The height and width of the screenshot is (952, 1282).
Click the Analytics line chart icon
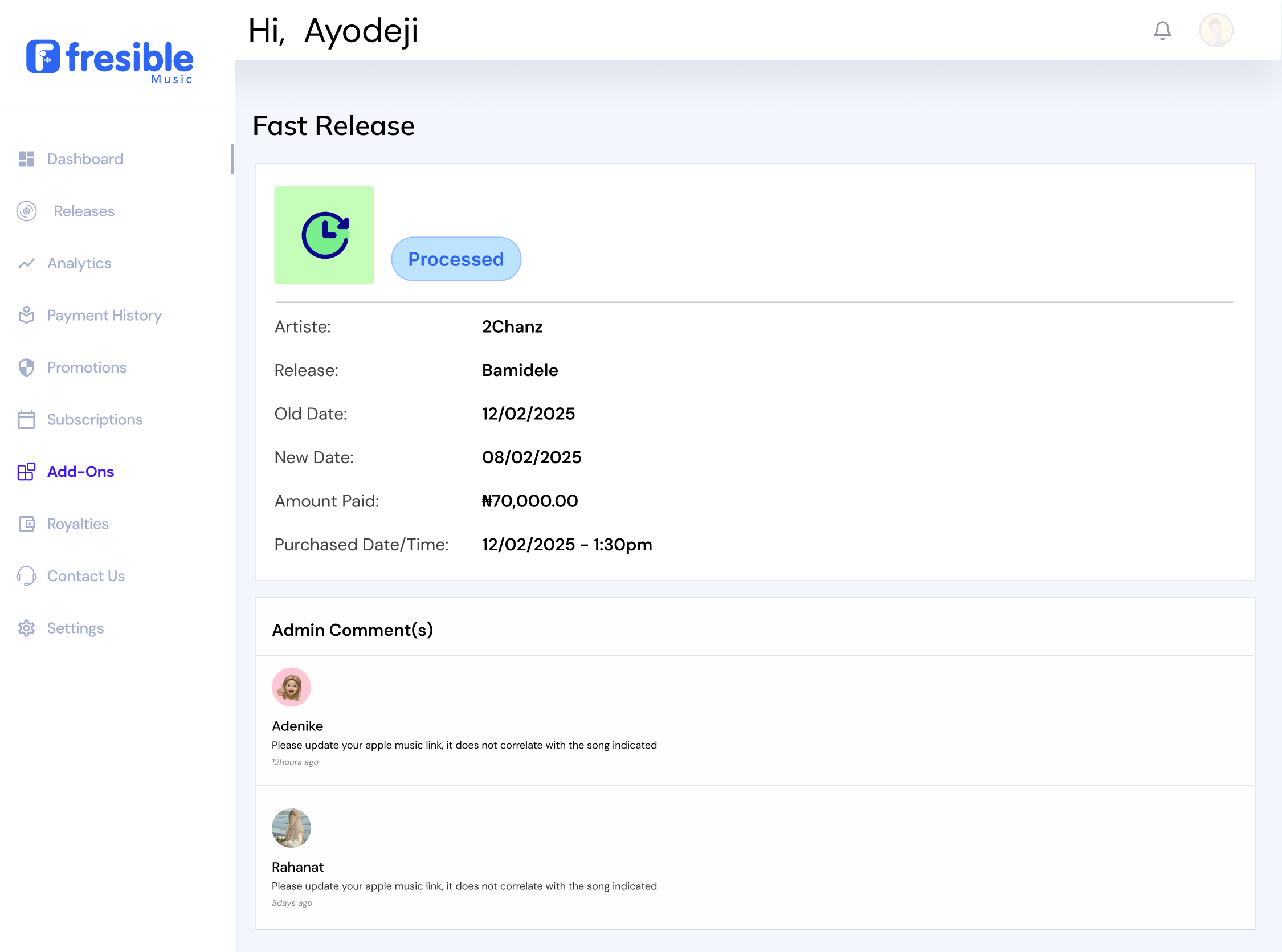(x=27, y=263)
